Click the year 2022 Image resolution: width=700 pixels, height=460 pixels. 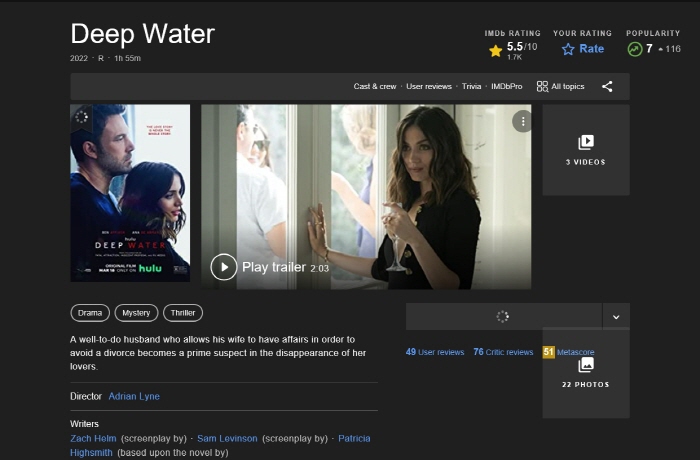(x=79, y=58)
